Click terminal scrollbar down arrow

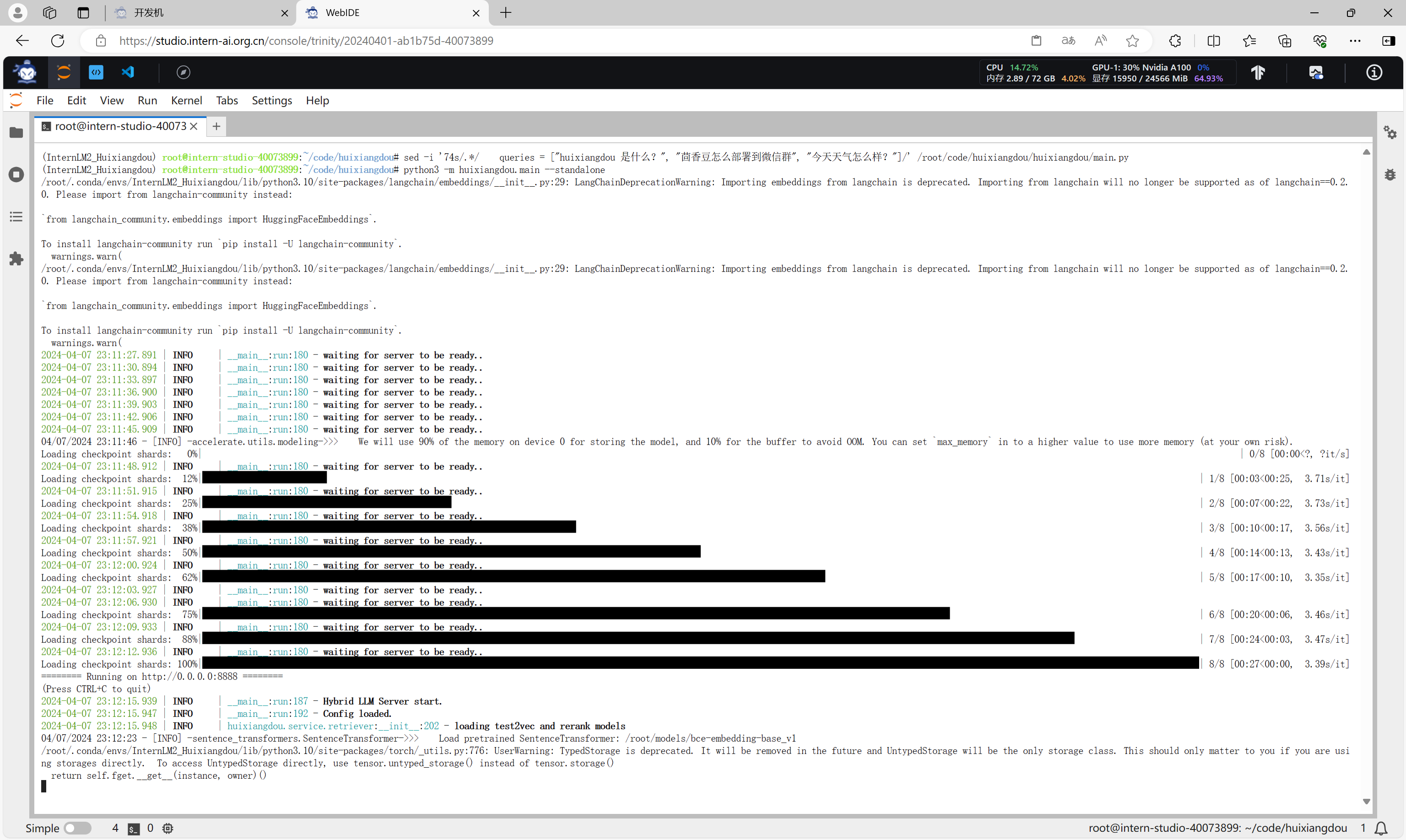1366,802
